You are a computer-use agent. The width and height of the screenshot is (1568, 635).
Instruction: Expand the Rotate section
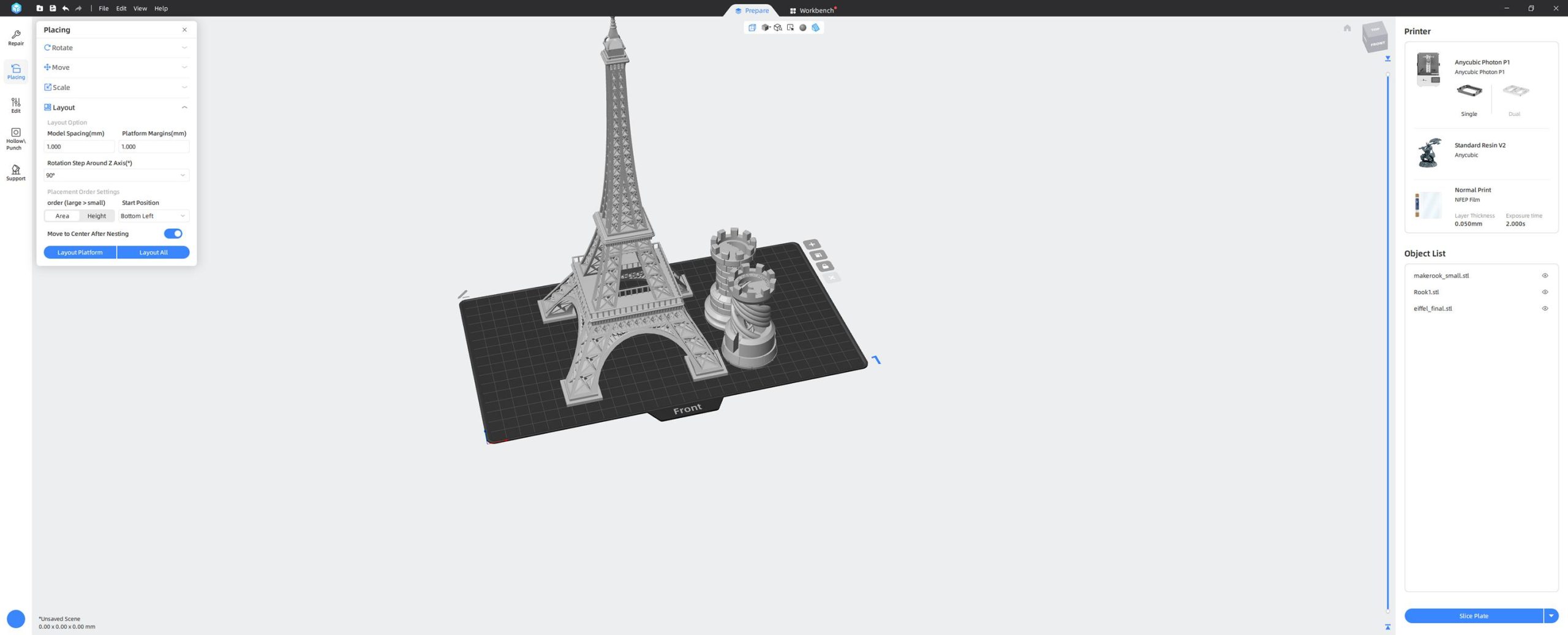[x=116, y=48]
